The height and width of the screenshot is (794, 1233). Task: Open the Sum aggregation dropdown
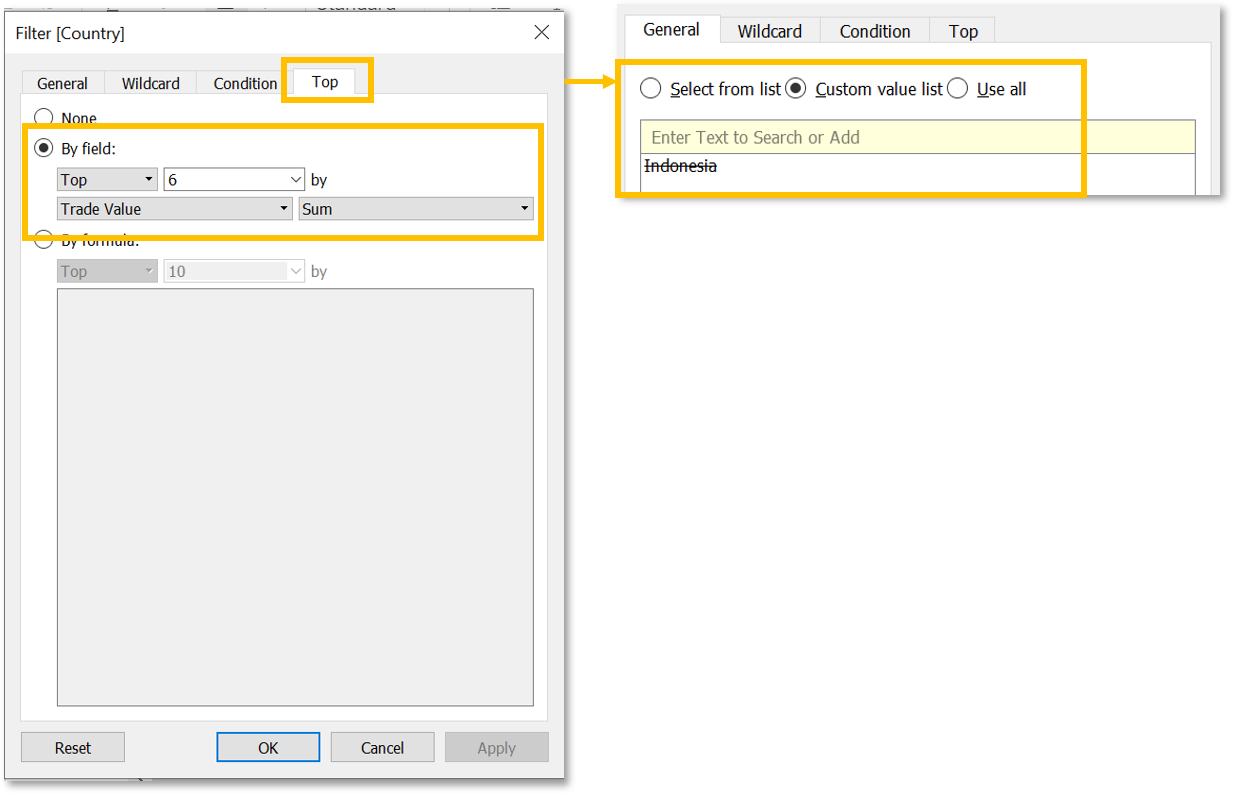click(x=416, y=209)
